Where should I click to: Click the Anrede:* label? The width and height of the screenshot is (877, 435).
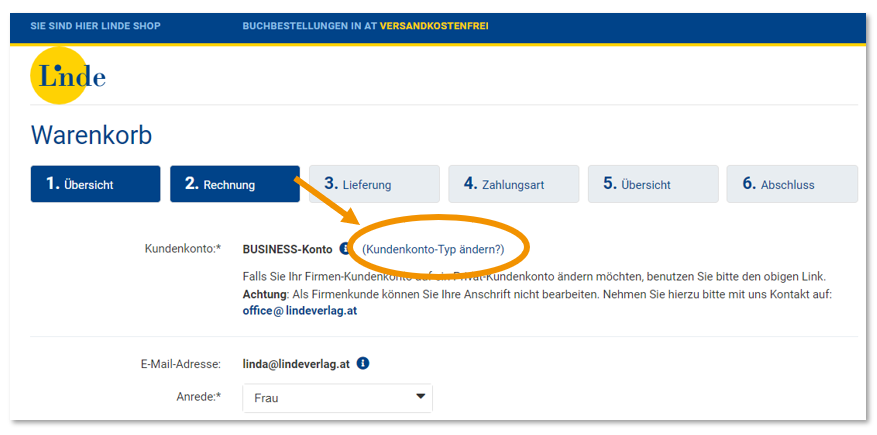pyautogui.click(x=199, y=396)
